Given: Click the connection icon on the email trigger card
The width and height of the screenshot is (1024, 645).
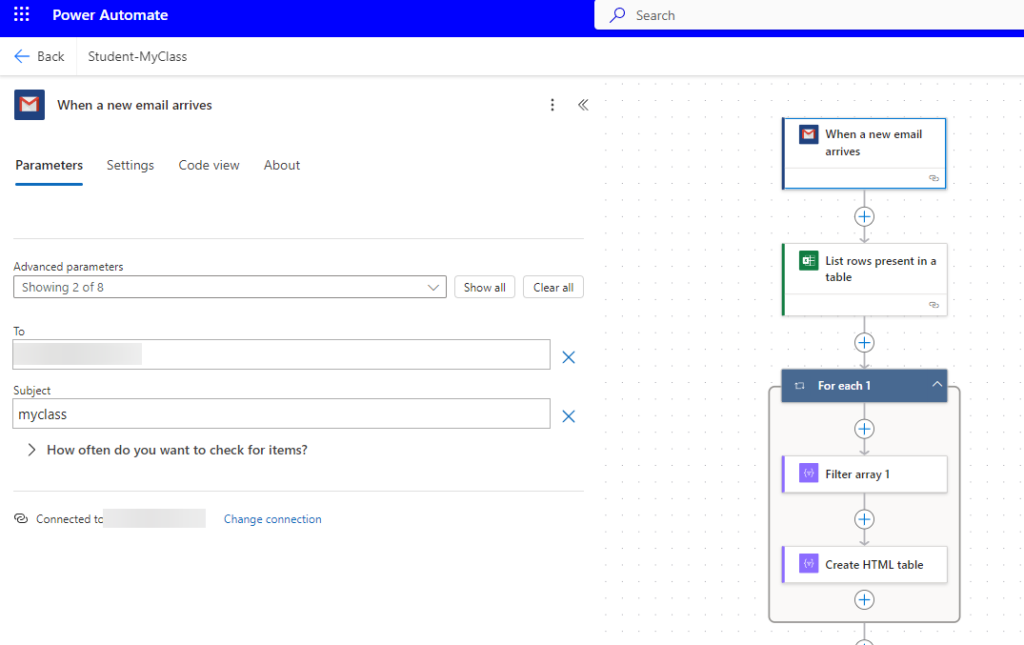Looking at the screenshot, I should pyautogui.click(x=934, y=178).
